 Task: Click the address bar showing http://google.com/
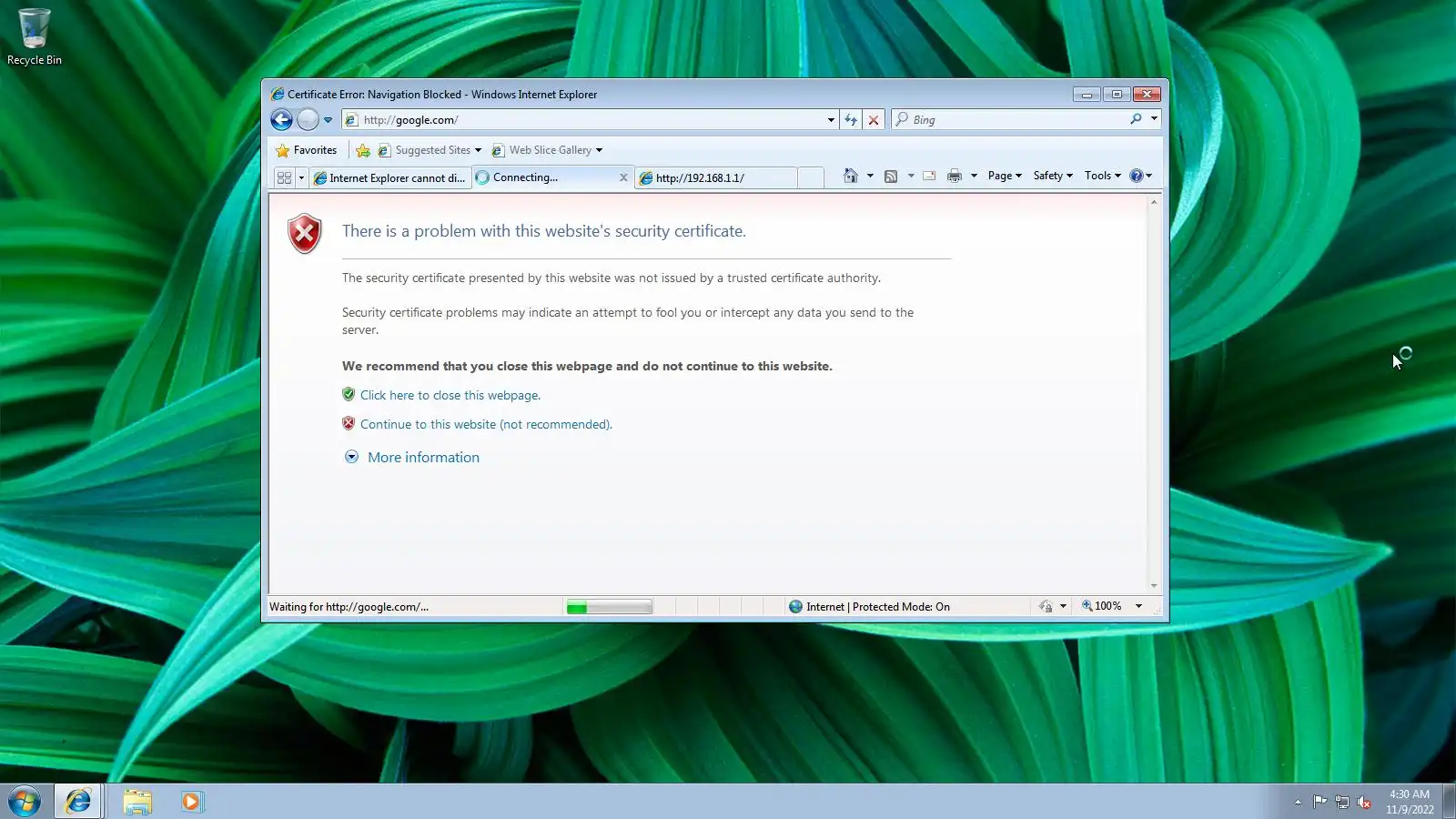click(x=582, y=119)
